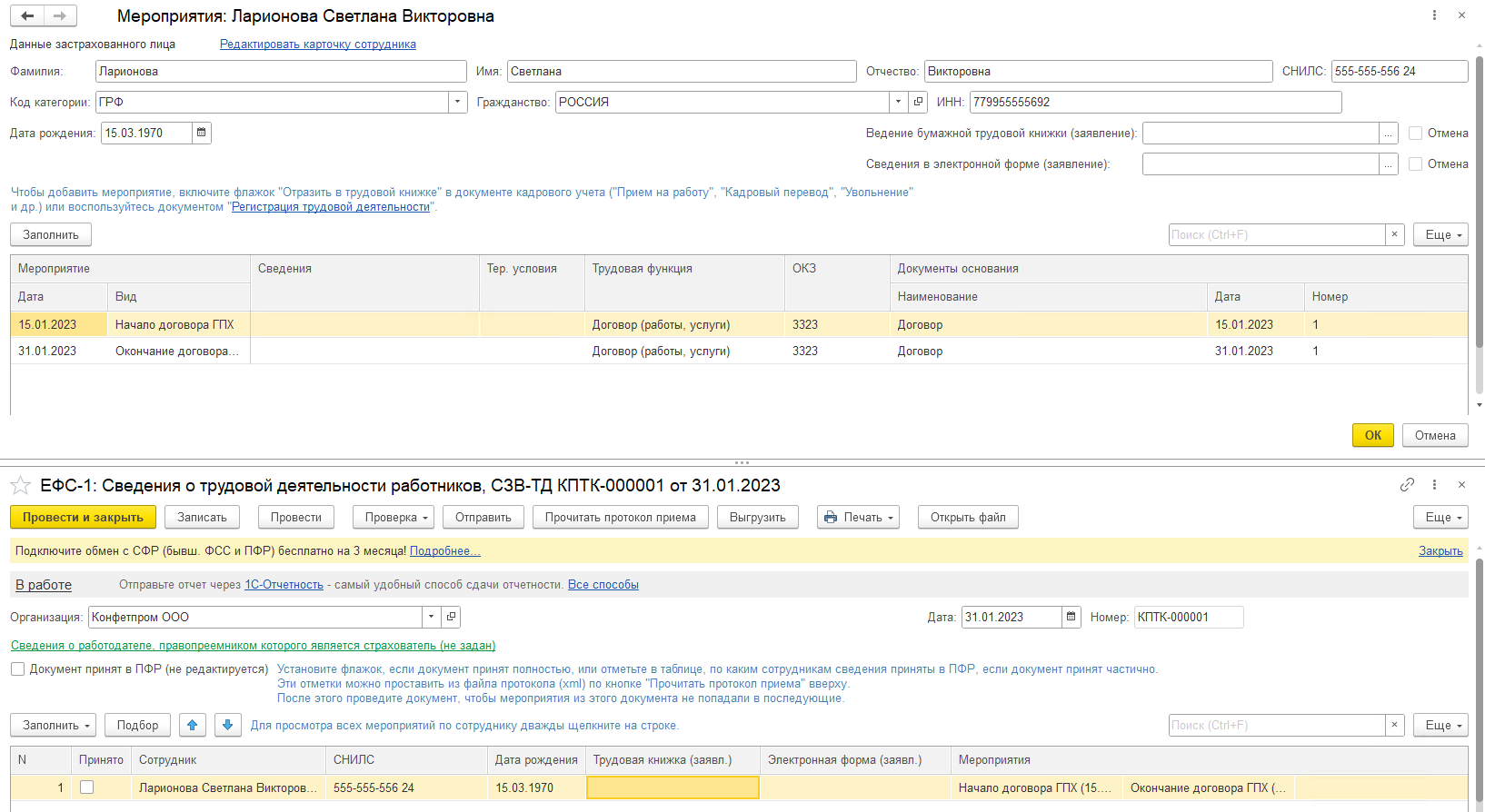Image resolution: width=1485 pixels, height=812 pixels.
Task: Open the Проверка dropdown menu
Action: pyautogui.click(x=394, y=518)
